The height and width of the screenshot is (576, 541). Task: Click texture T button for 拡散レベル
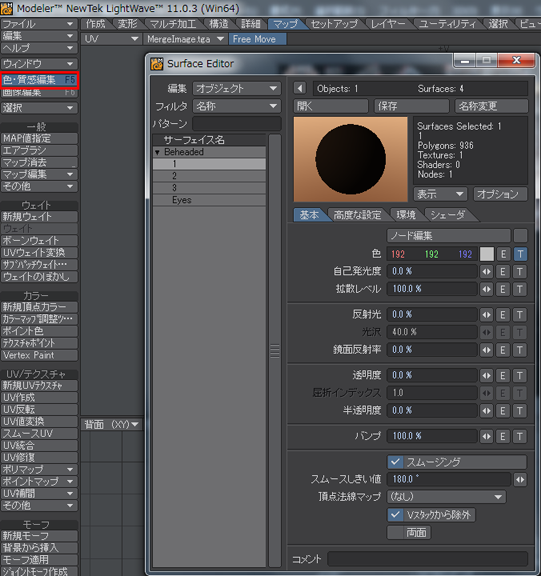520,289
